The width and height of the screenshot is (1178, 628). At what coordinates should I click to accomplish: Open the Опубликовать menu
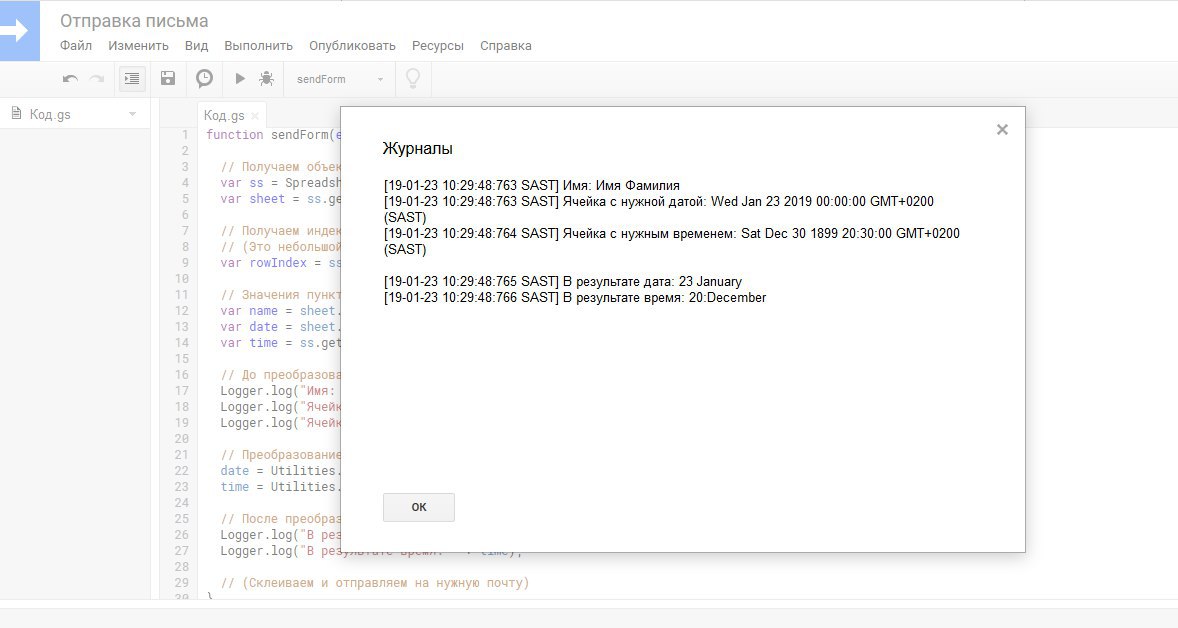click(352, 46)
